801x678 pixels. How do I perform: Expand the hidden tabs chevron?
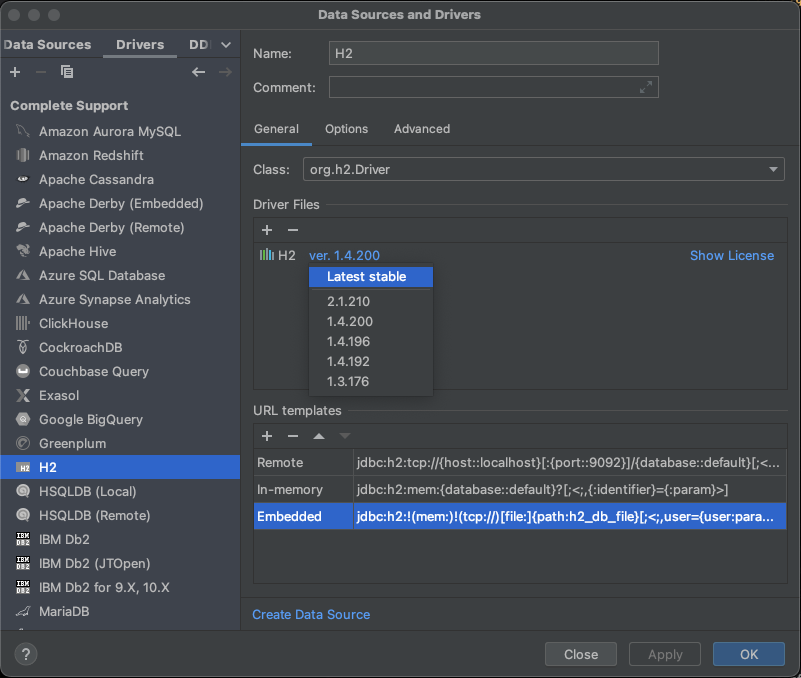tap(226, 45)
